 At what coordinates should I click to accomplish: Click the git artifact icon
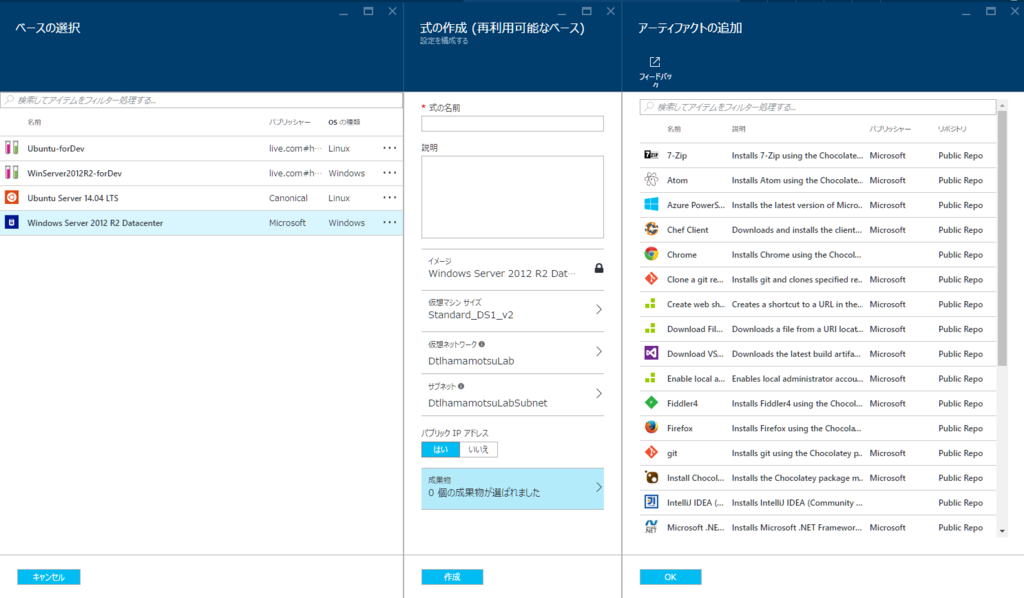(x=651, y=452)
